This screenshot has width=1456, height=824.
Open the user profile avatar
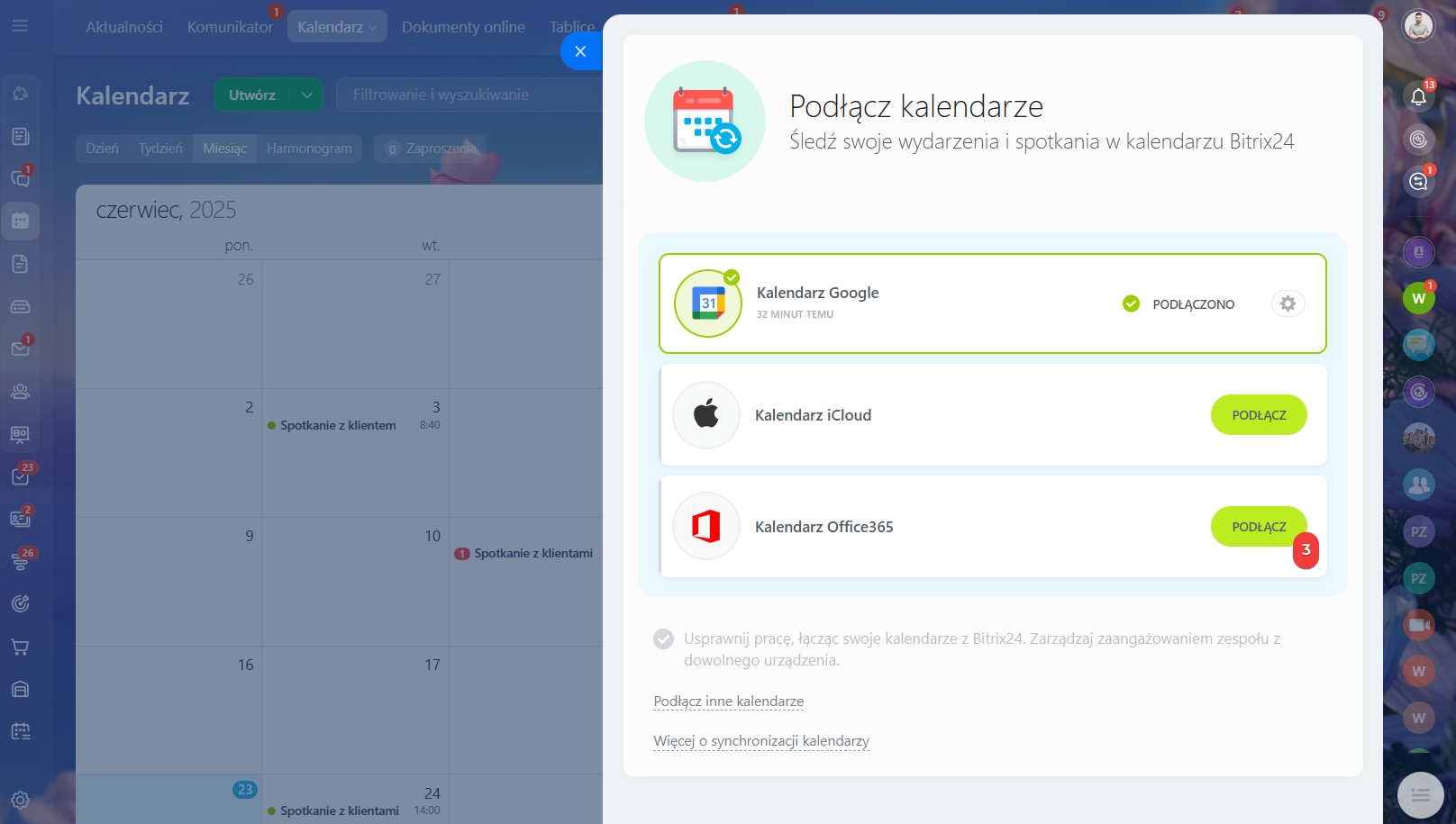[1418, 26]
